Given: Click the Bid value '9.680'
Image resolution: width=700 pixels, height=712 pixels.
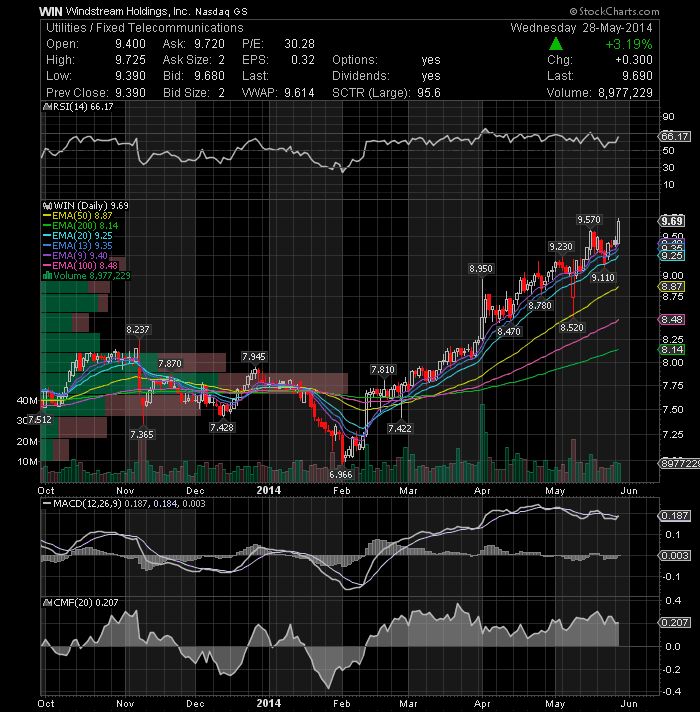Looking at the screenshot, I should coord(209,76).
